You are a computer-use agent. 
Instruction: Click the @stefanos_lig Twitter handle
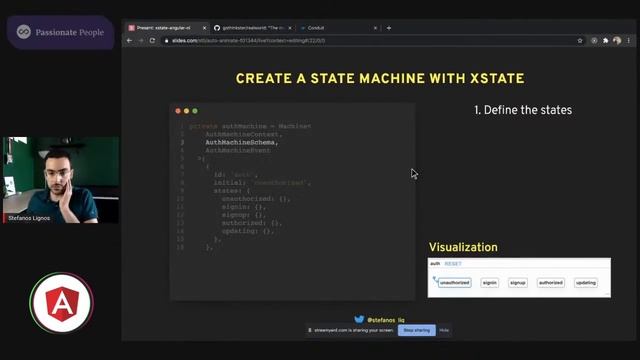tap(386, 320)
